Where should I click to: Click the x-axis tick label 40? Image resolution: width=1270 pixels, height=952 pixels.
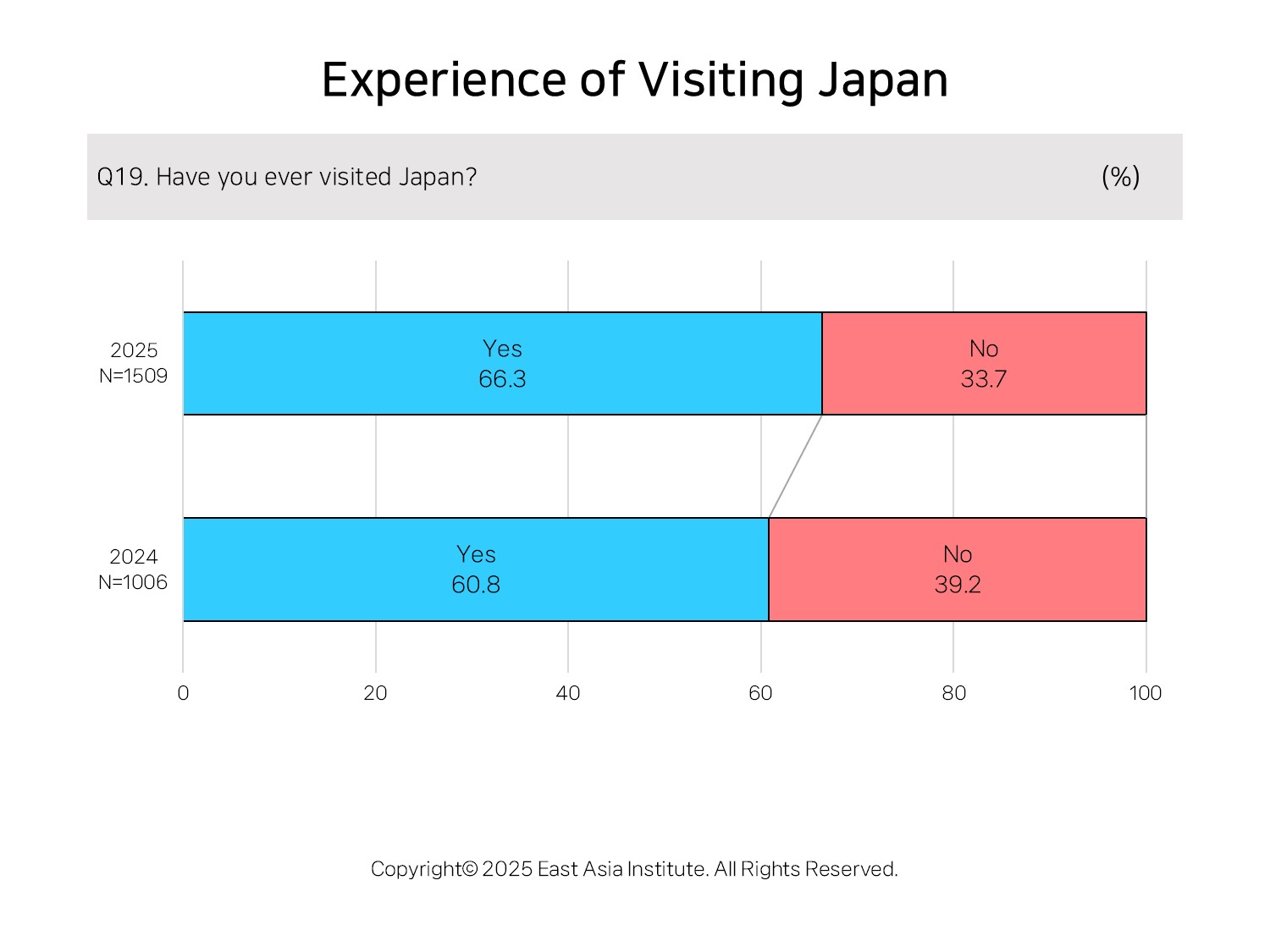(568, 693)
